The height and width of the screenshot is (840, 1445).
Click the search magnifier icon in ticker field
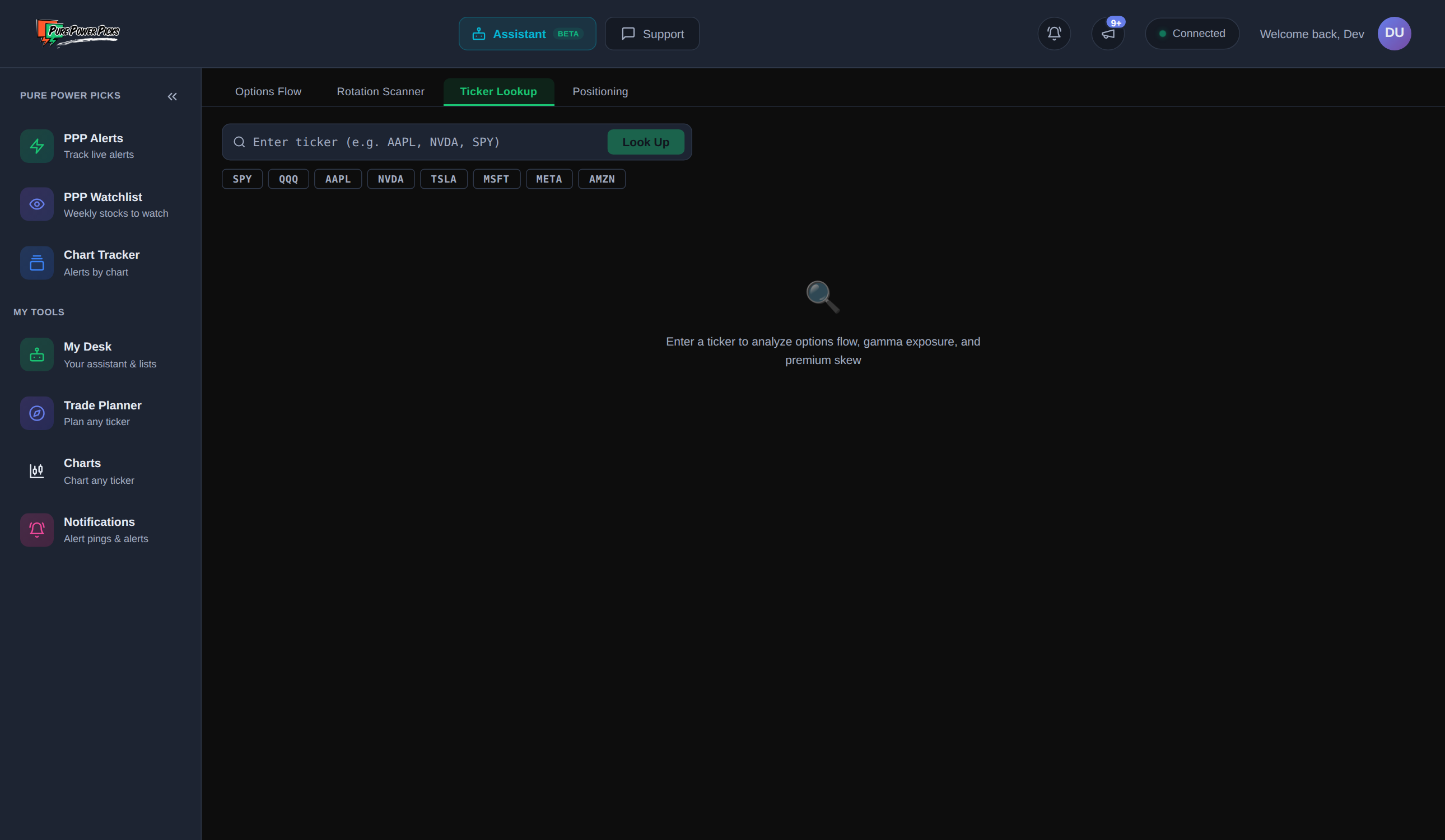239,142
